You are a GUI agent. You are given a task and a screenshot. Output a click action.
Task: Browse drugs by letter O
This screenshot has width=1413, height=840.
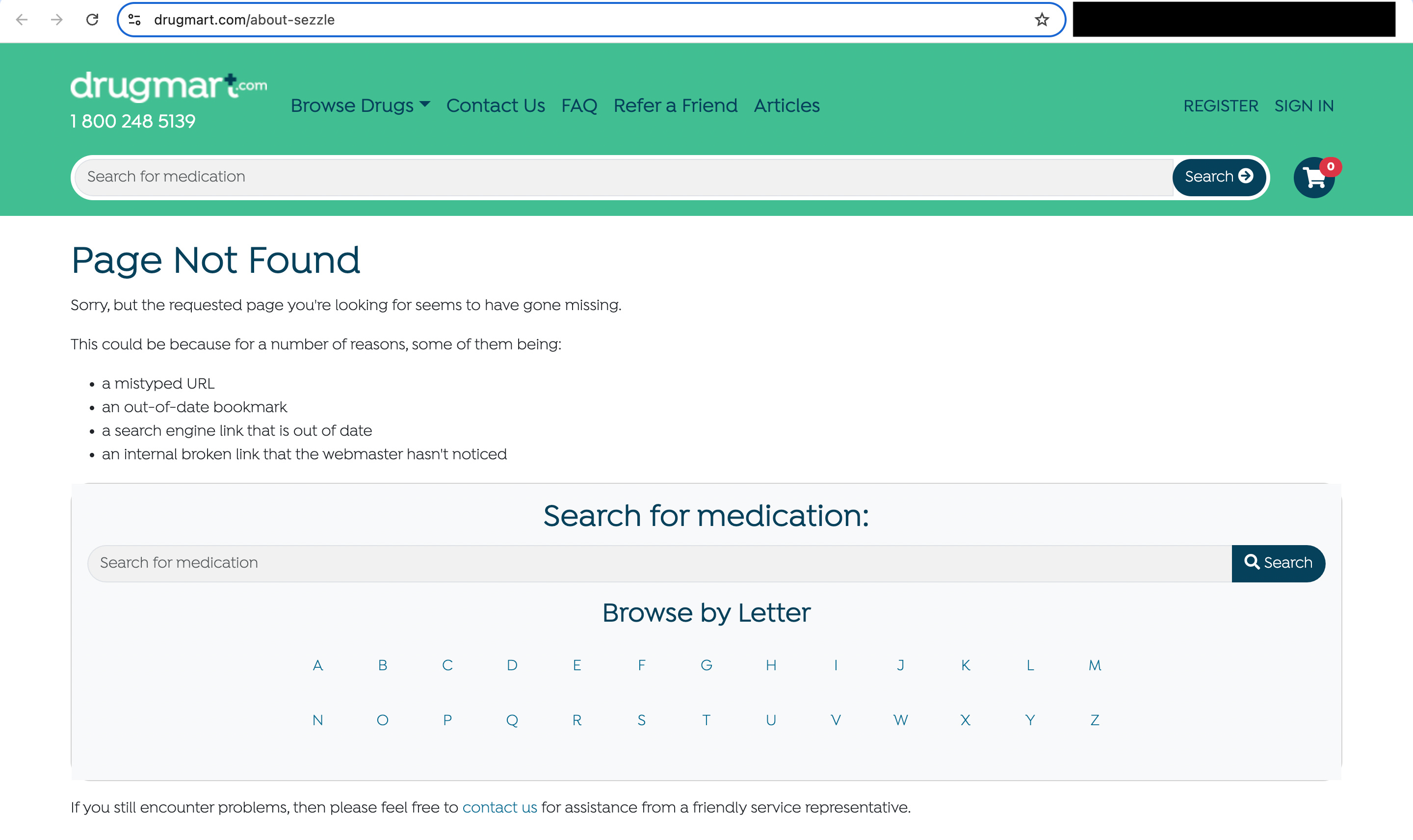click(x=383, y=721)
